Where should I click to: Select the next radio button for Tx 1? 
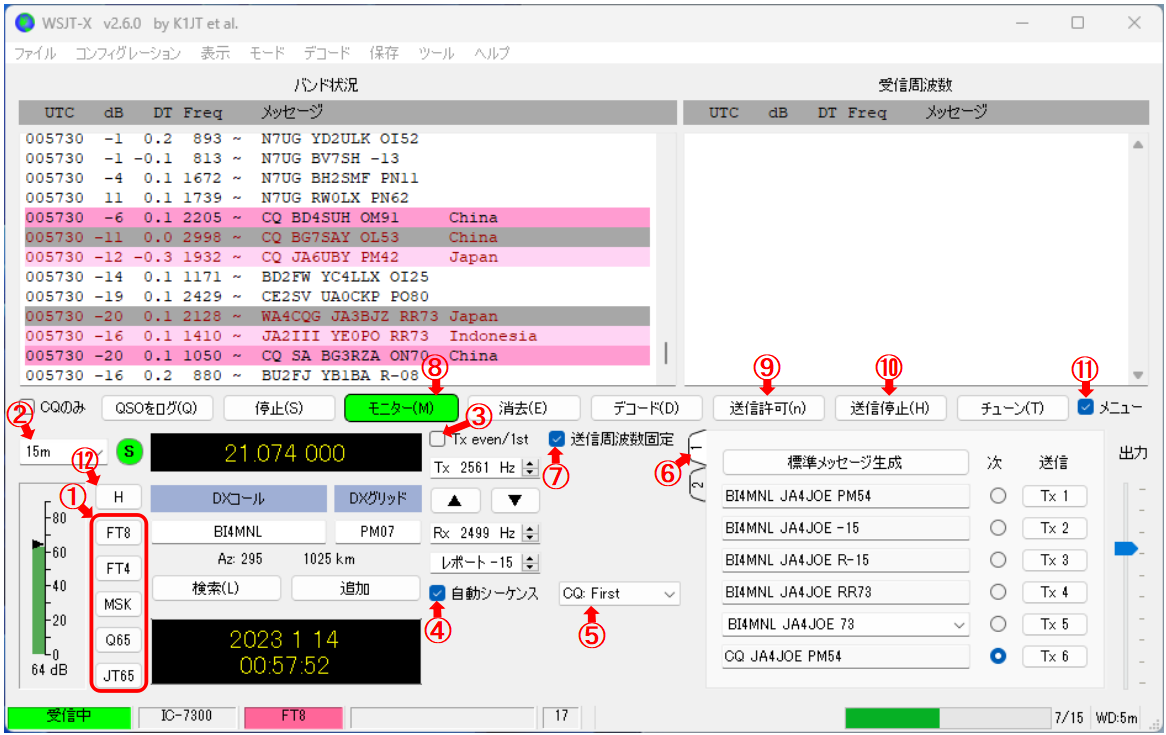pos(998,495)
